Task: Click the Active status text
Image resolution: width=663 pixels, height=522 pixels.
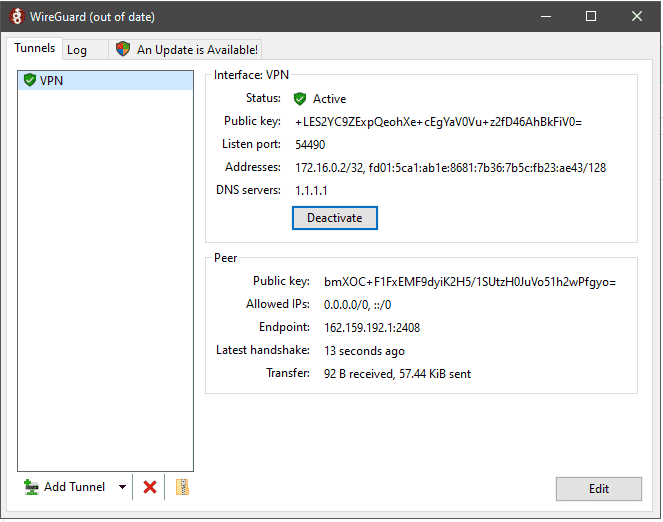Action: tap(329, 99)
